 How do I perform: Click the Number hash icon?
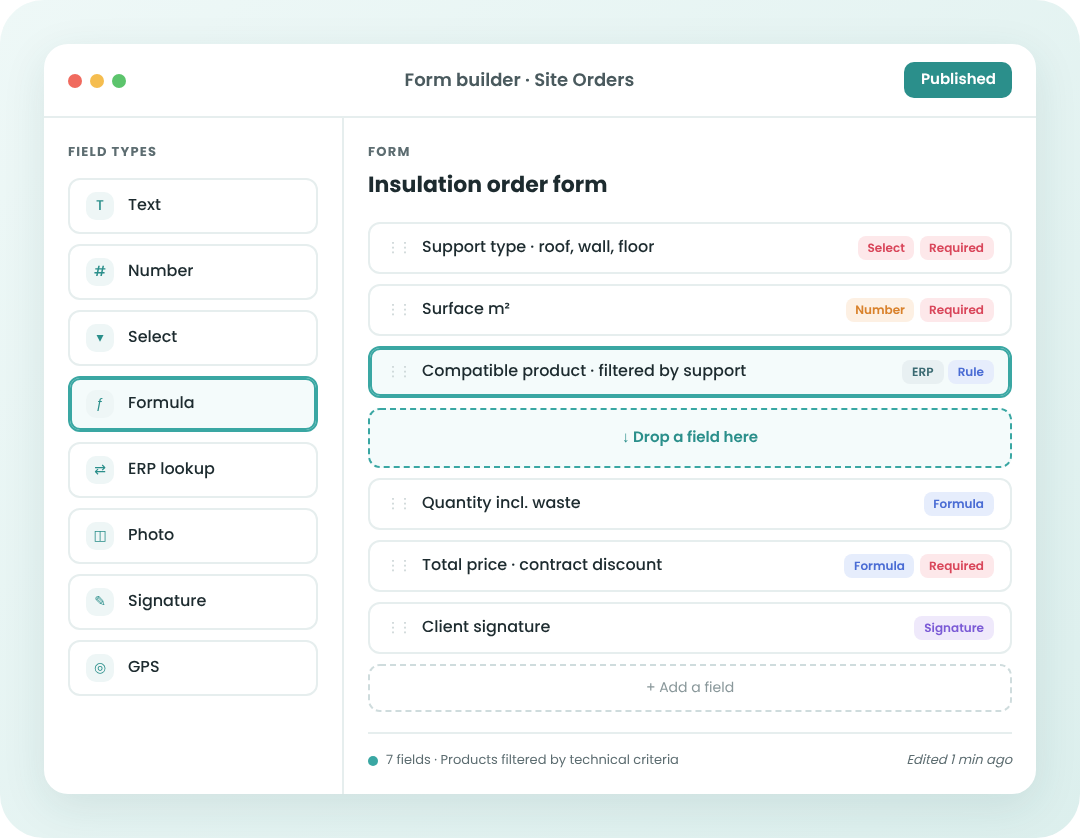pos(100,271)
